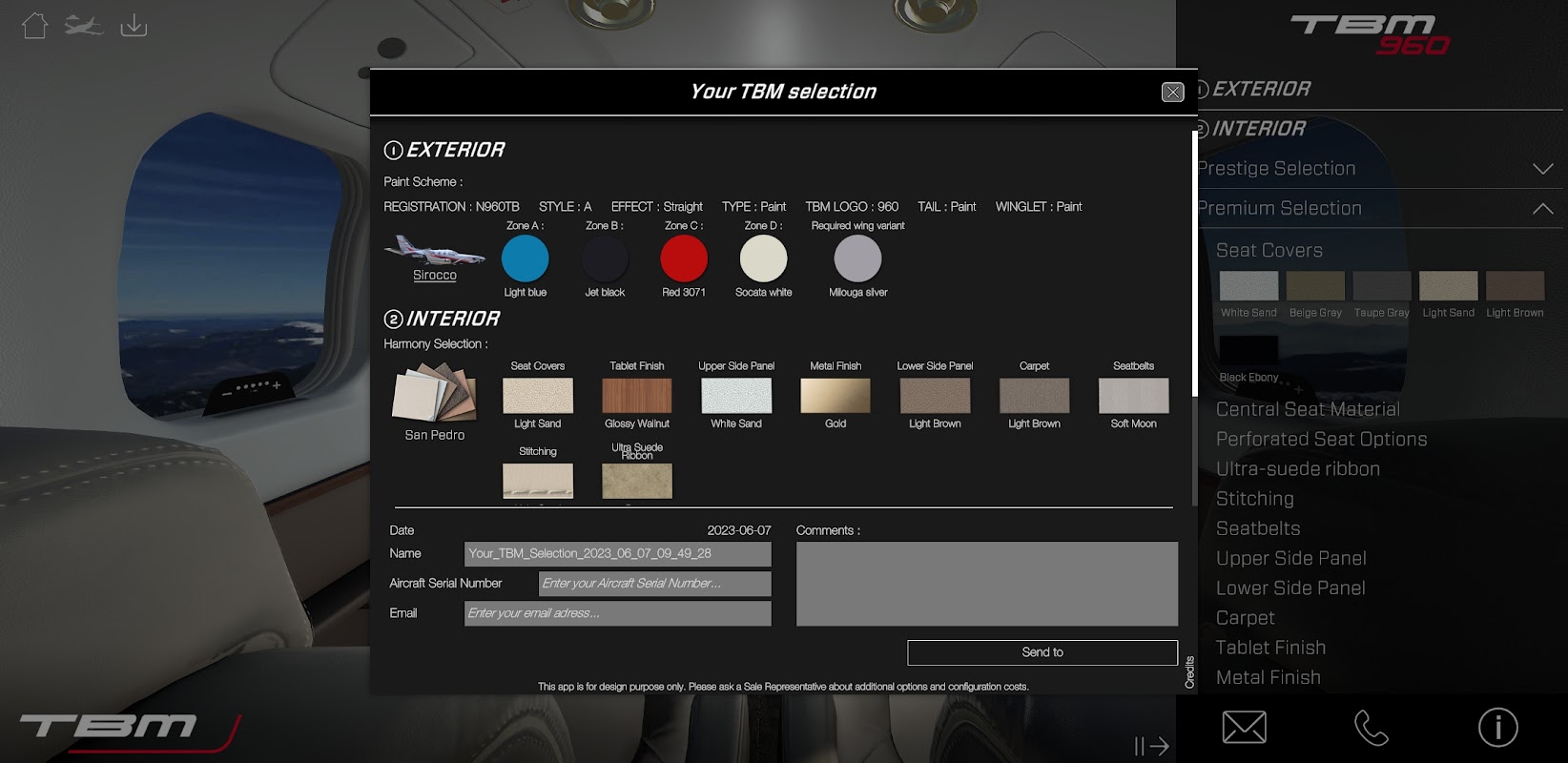Click the Upper Side Panel White Sand swatch
This screenshot has height=763, width=1568.
pyautogui.click(x=736, y=396)
